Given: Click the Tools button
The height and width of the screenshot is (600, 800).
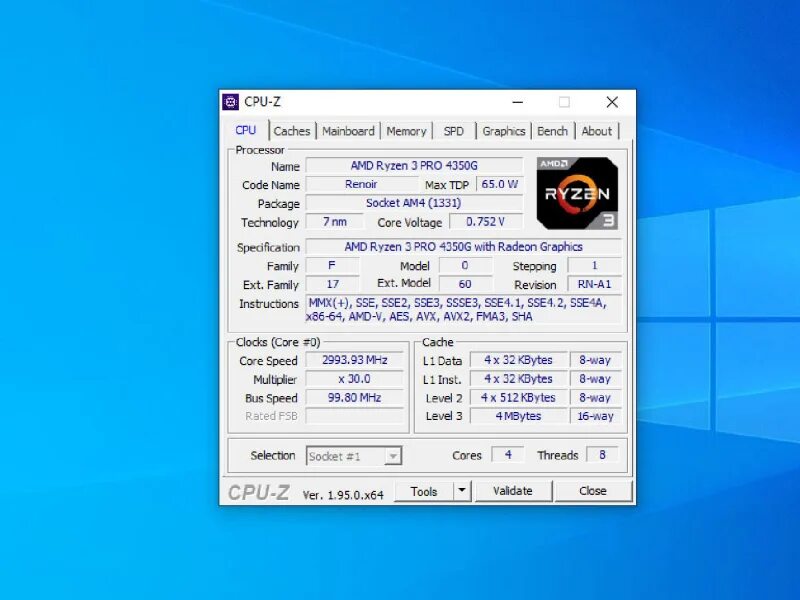Looking at the screenshot, I should 424,491.
